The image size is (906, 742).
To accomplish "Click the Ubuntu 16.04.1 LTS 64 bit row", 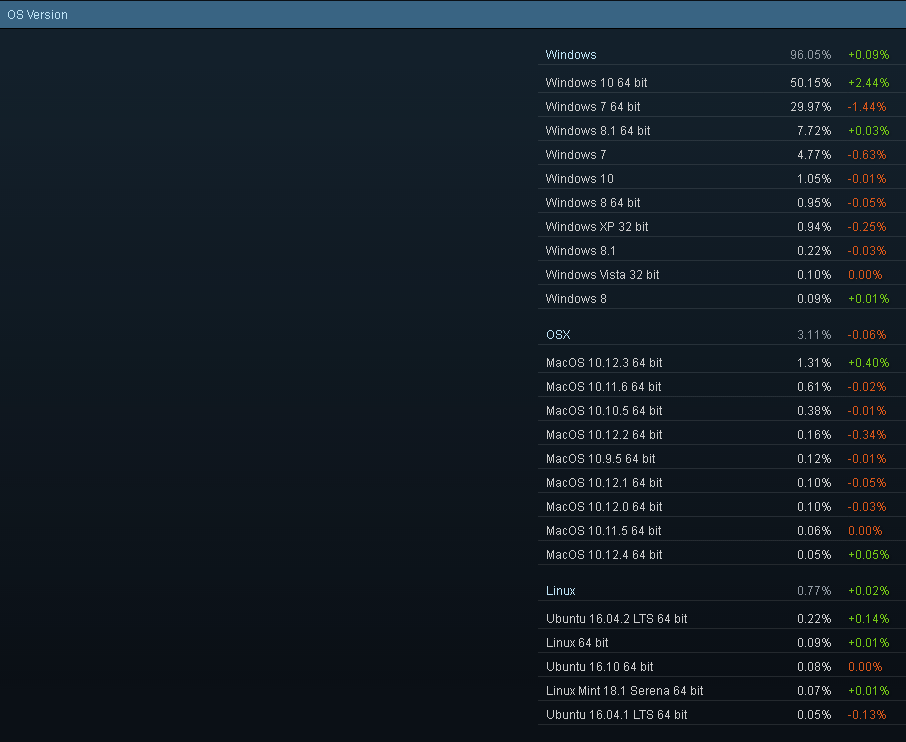I will pyautogui.click(x=722, y=715).
